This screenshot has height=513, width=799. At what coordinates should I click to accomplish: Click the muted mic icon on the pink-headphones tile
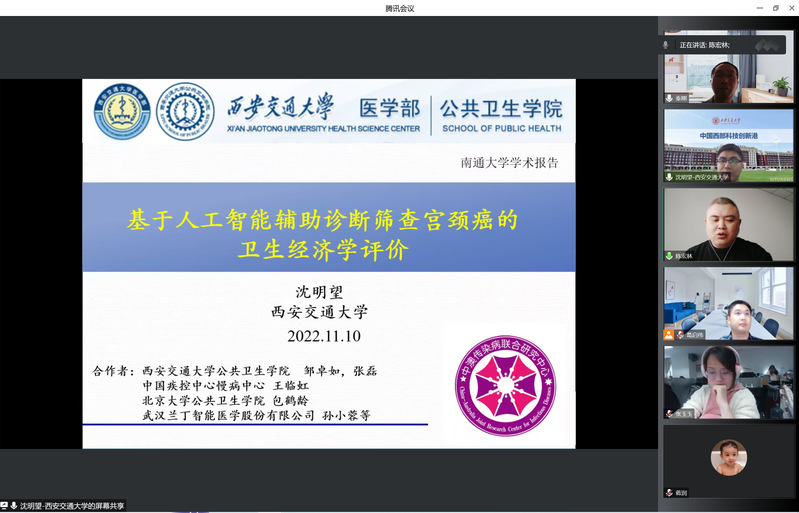(669, 414)
